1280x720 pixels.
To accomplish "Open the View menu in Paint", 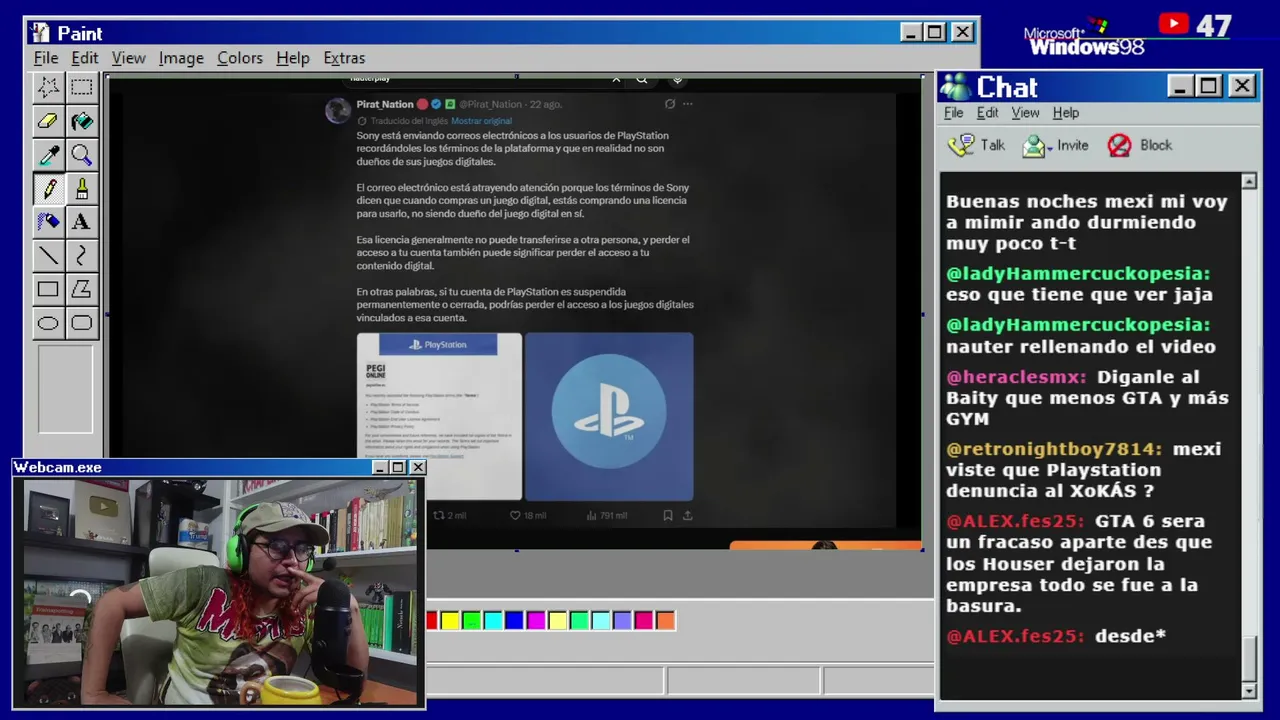I will [129, 58].
